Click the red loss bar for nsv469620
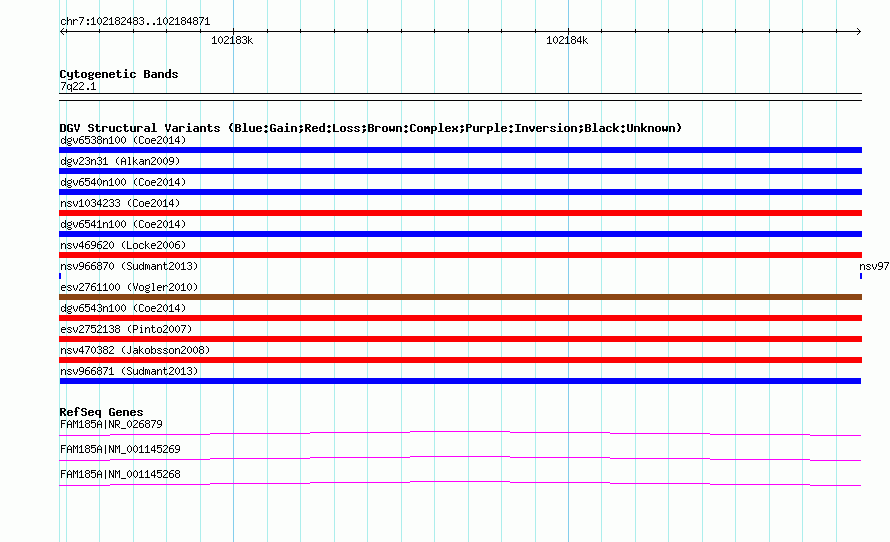Screen dimensions: 890x542 (x=460, y=255)
